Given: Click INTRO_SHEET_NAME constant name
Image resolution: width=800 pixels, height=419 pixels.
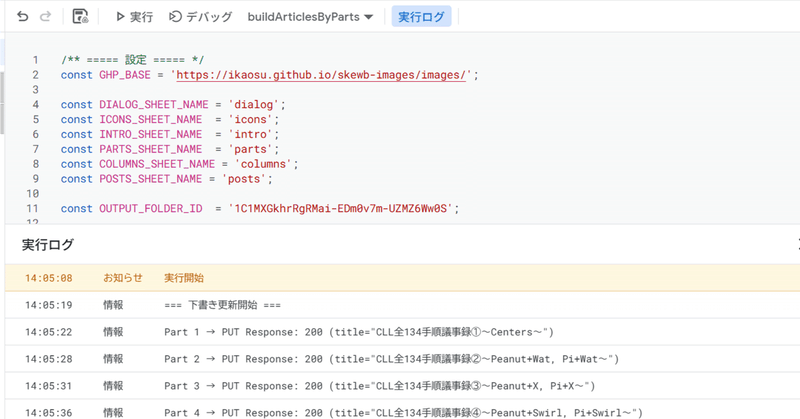Looking at the screenshot, I should [151, 134].
